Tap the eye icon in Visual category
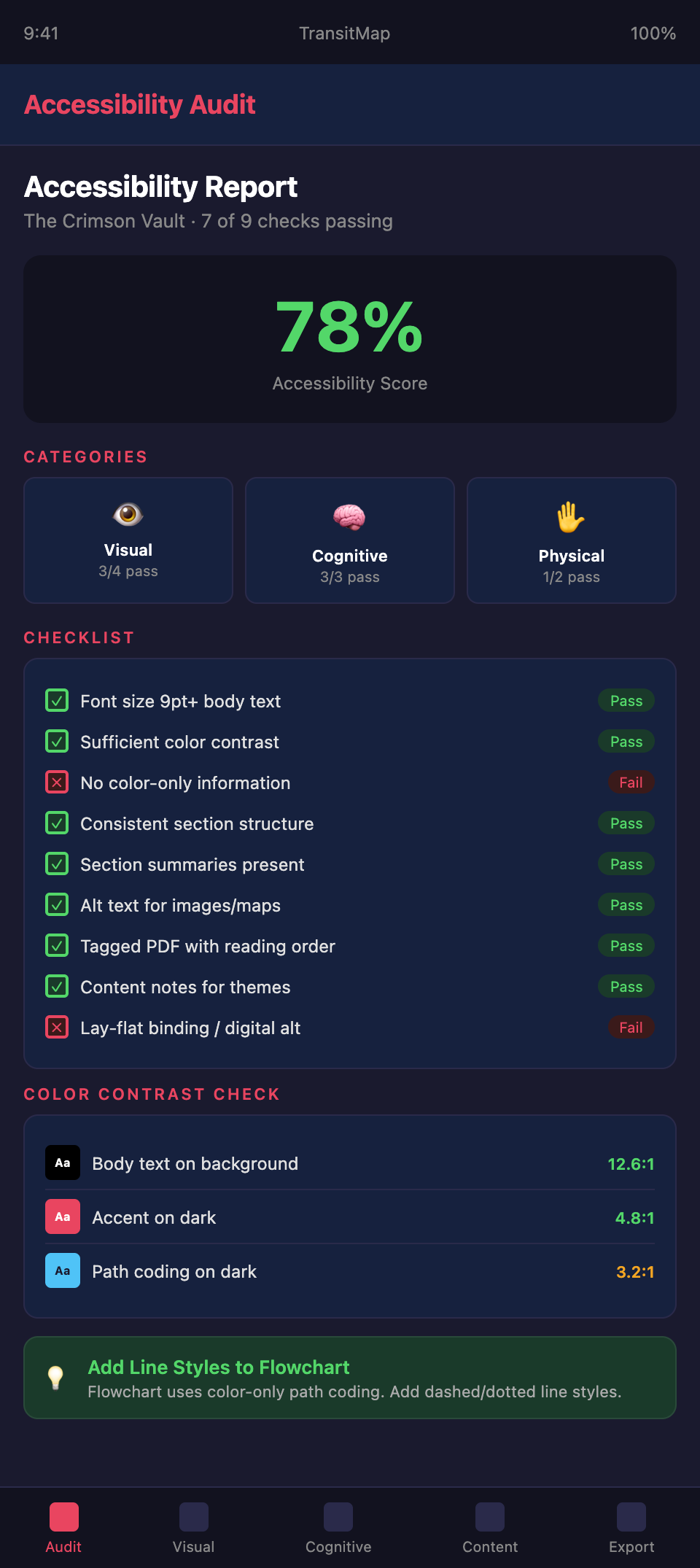The image size is (700, 1568). (x=128, y=515)
